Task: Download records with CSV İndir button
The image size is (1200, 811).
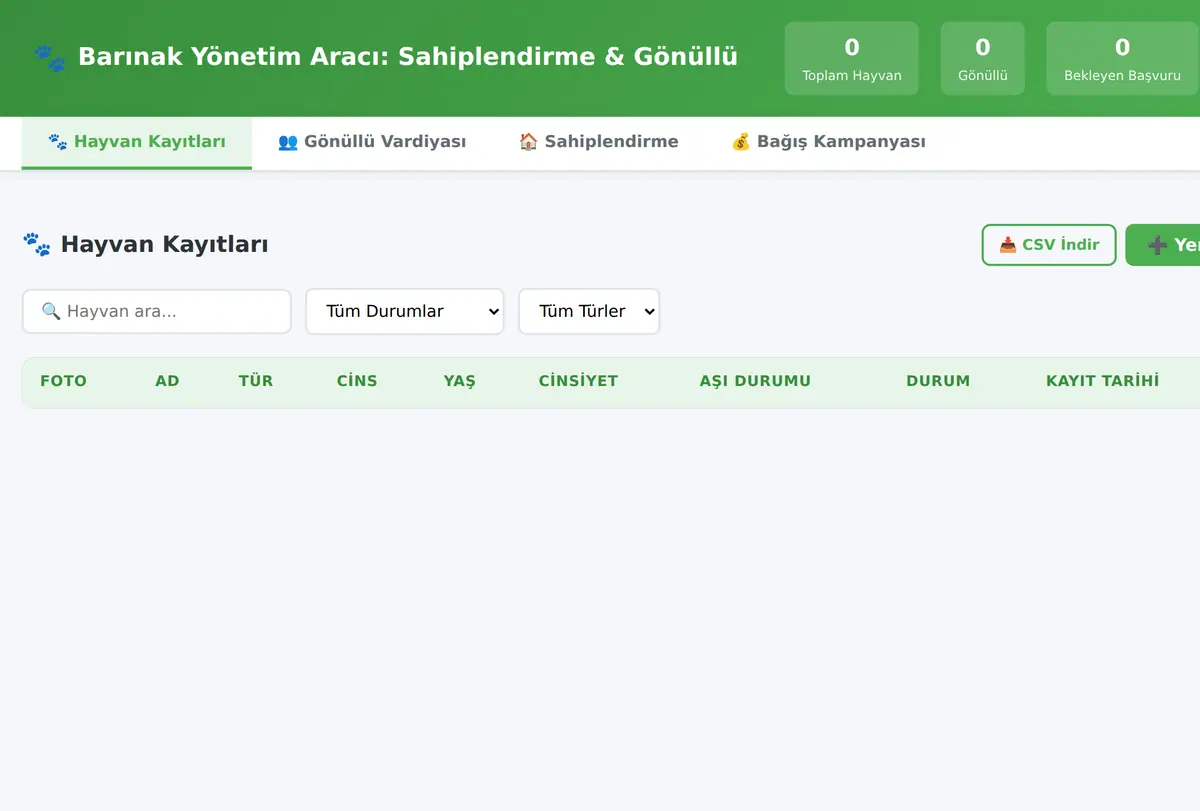Action: pyautogui.click(x=1049, y=245)
